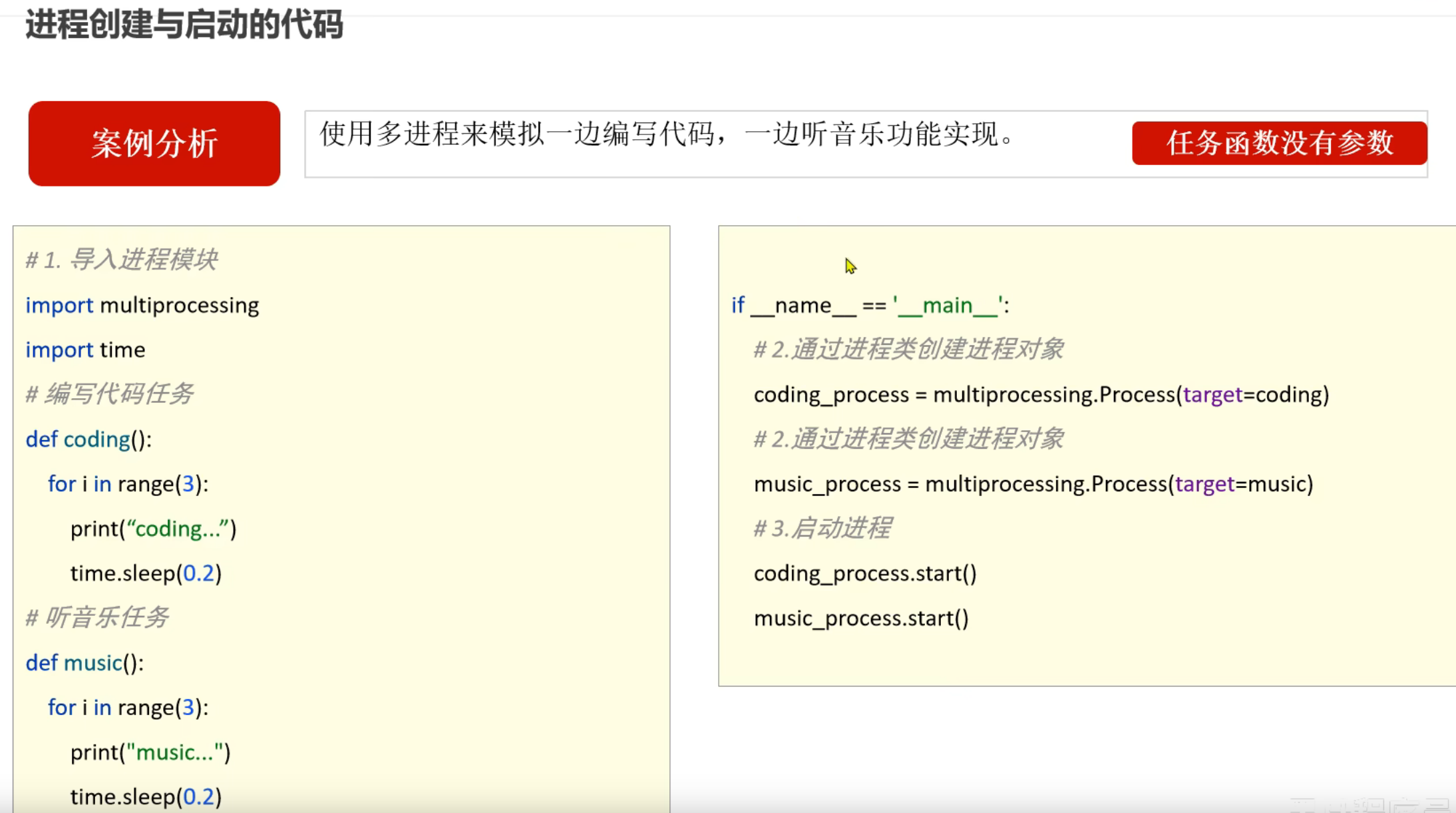The height and width of the screenshot is (813, 1456).
Task: Click the 'def coding():' line
Action: click(x=89, y=439)
